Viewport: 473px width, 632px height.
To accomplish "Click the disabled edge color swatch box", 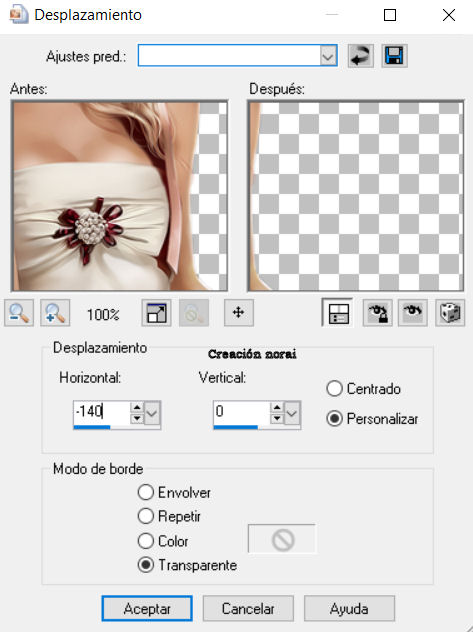I will click(x=282, y=539).
